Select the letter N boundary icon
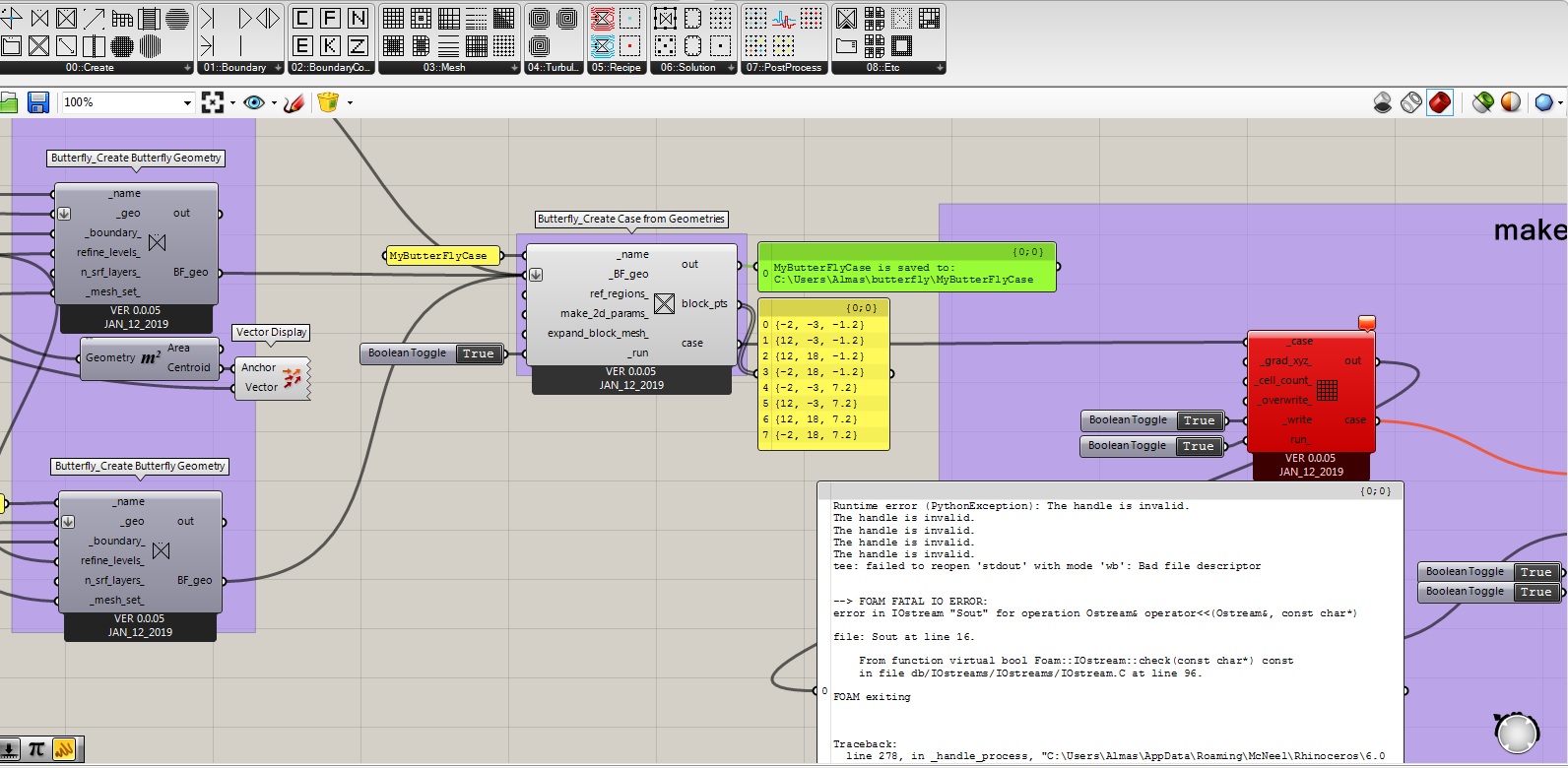The width and height of the screenshot is (1568, 768). (358, 18)
